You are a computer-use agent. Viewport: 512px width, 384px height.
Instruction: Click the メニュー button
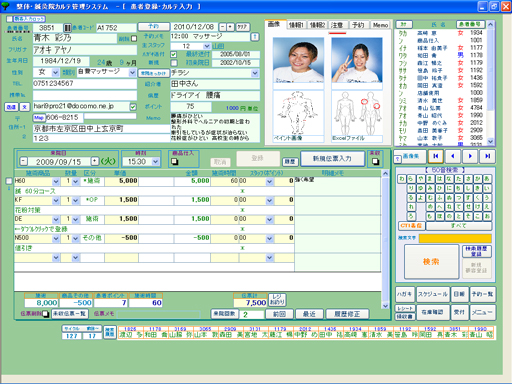coord(482,312)
